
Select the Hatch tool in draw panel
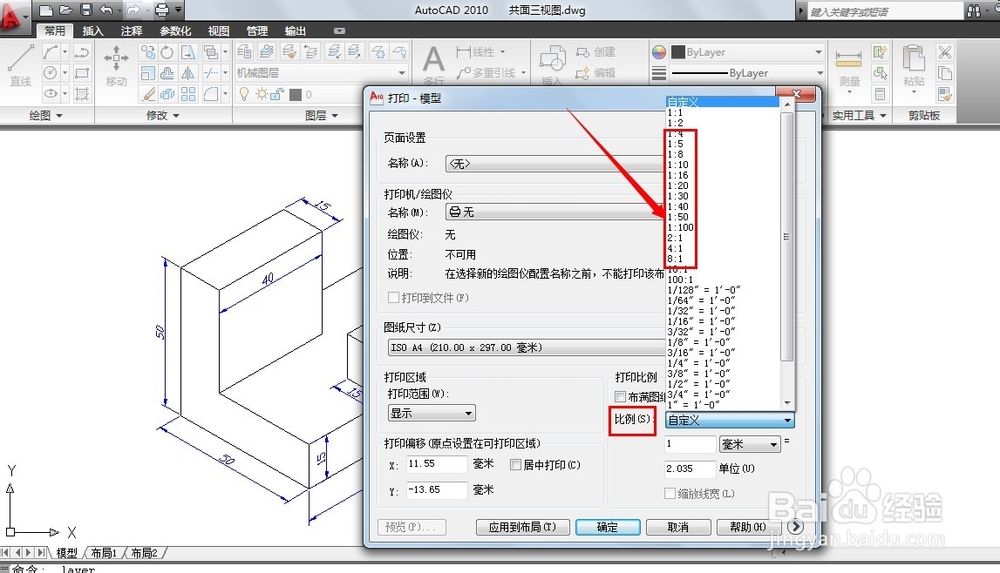(x=82, y=94)
